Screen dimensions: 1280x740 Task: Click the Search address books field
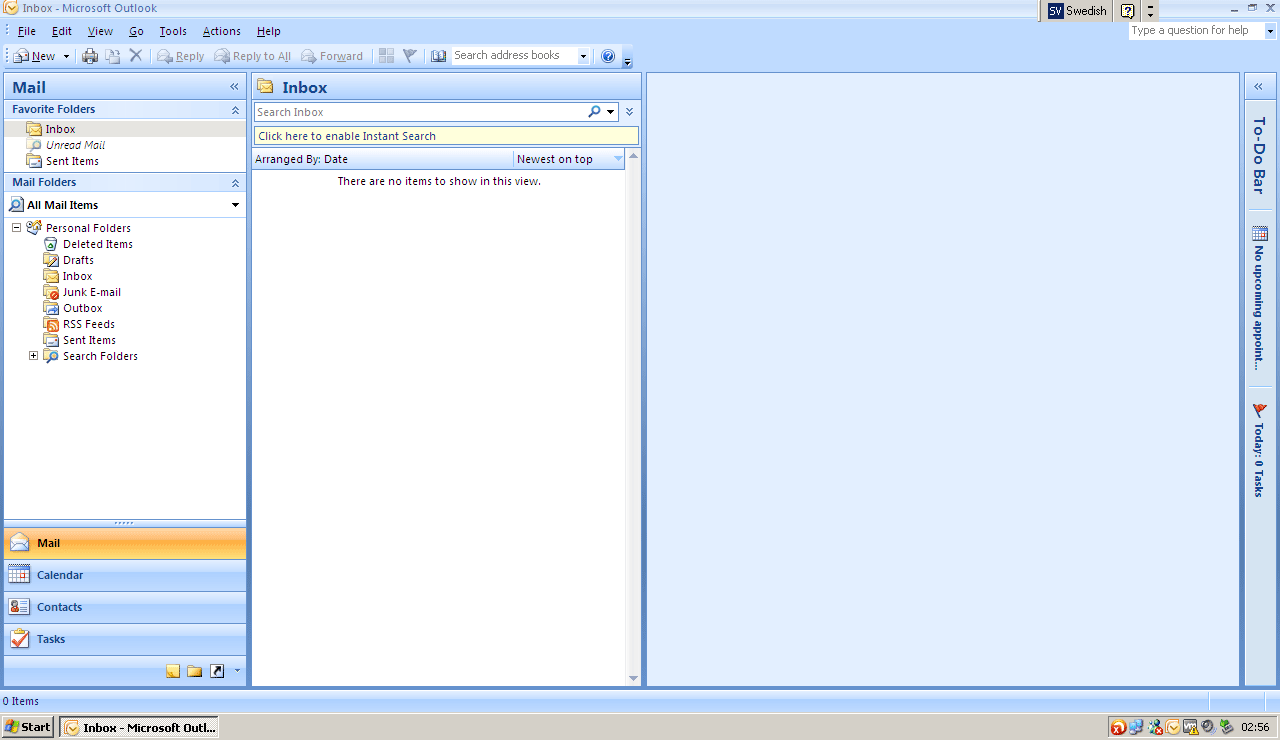coord(514,56)
